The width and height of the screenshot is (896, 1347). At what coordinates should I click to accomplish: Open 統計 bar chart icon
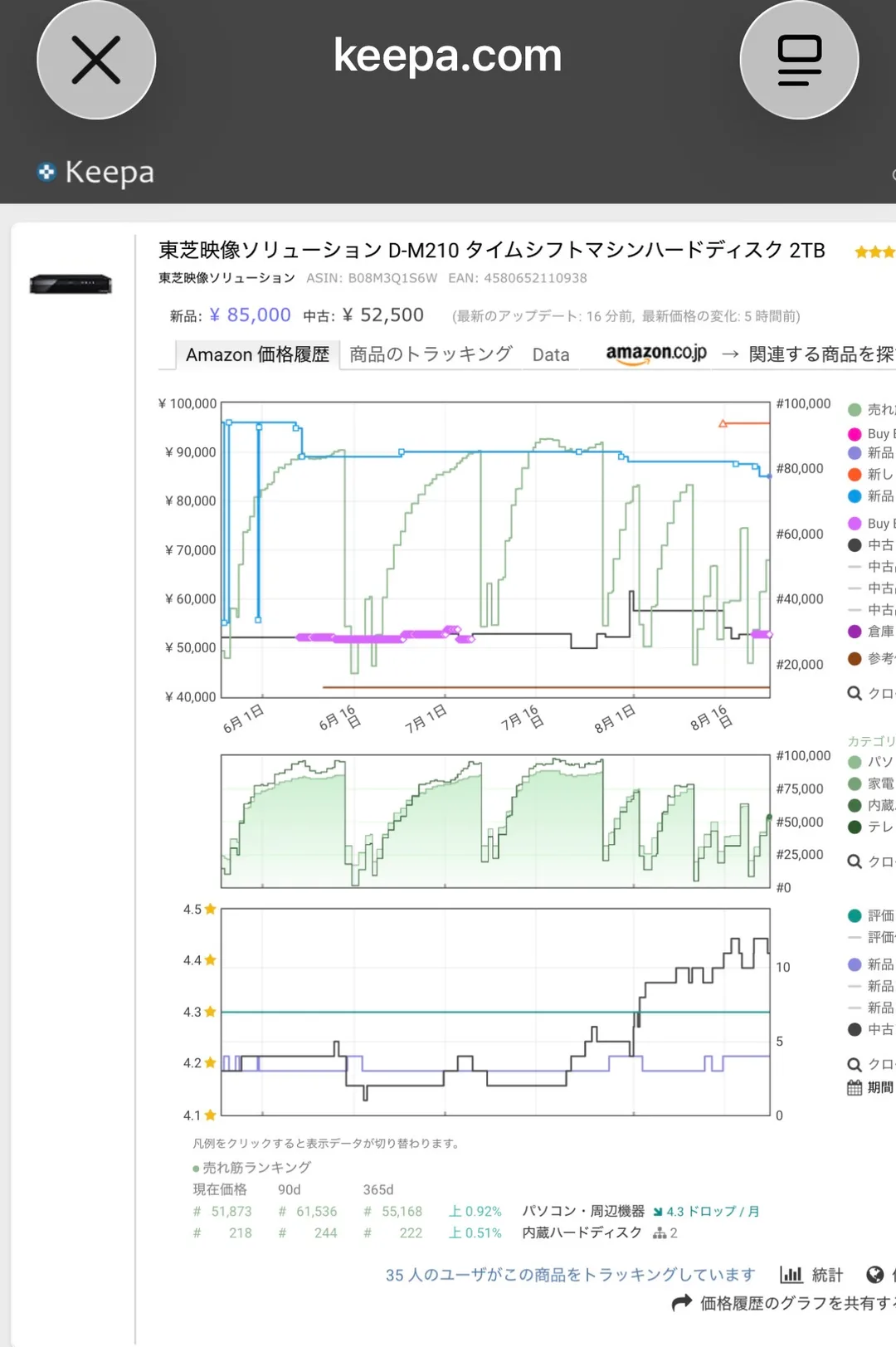pos(791,1274)
